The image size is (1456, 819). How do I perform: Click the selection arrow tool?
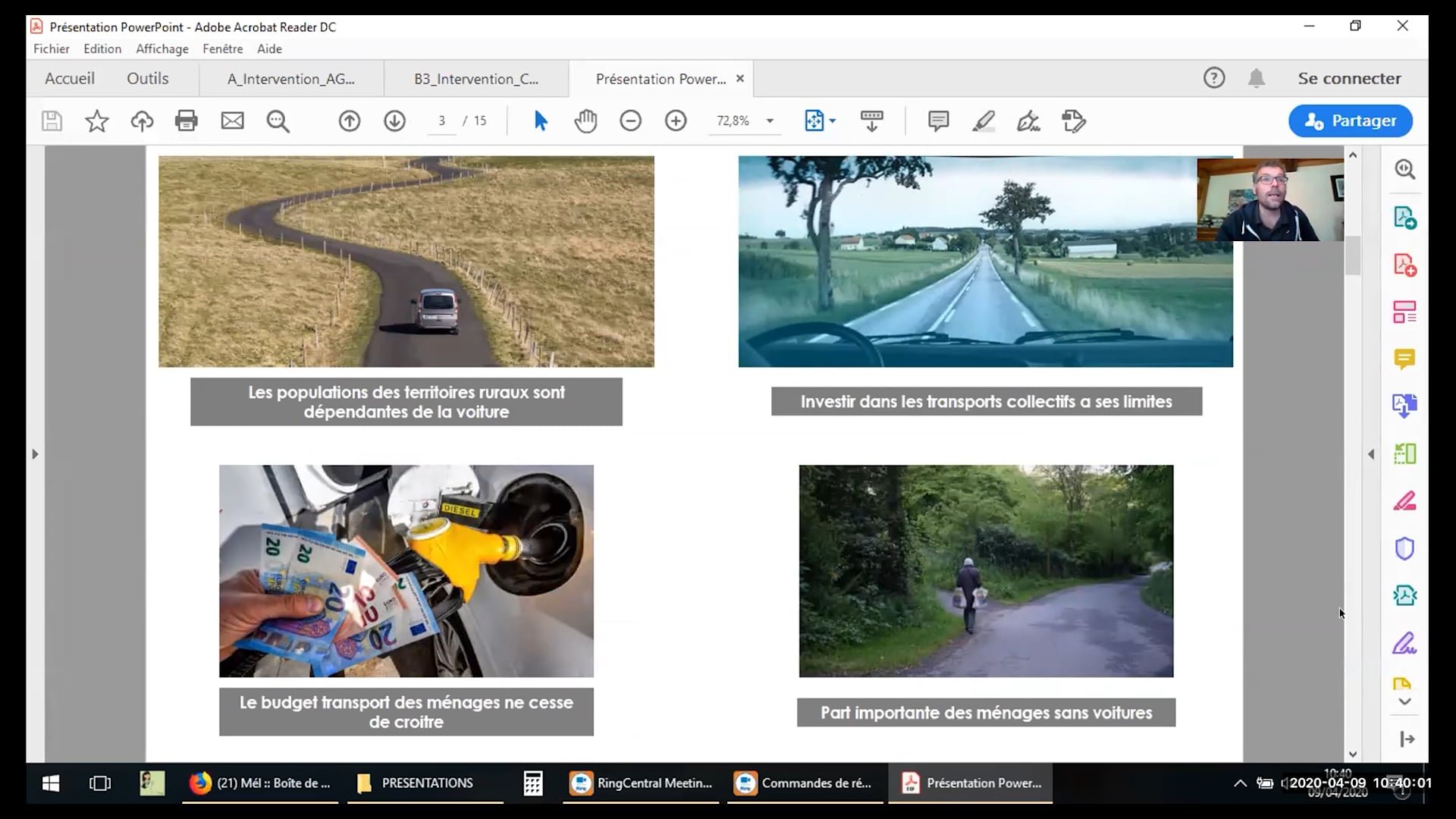(540, 121)
